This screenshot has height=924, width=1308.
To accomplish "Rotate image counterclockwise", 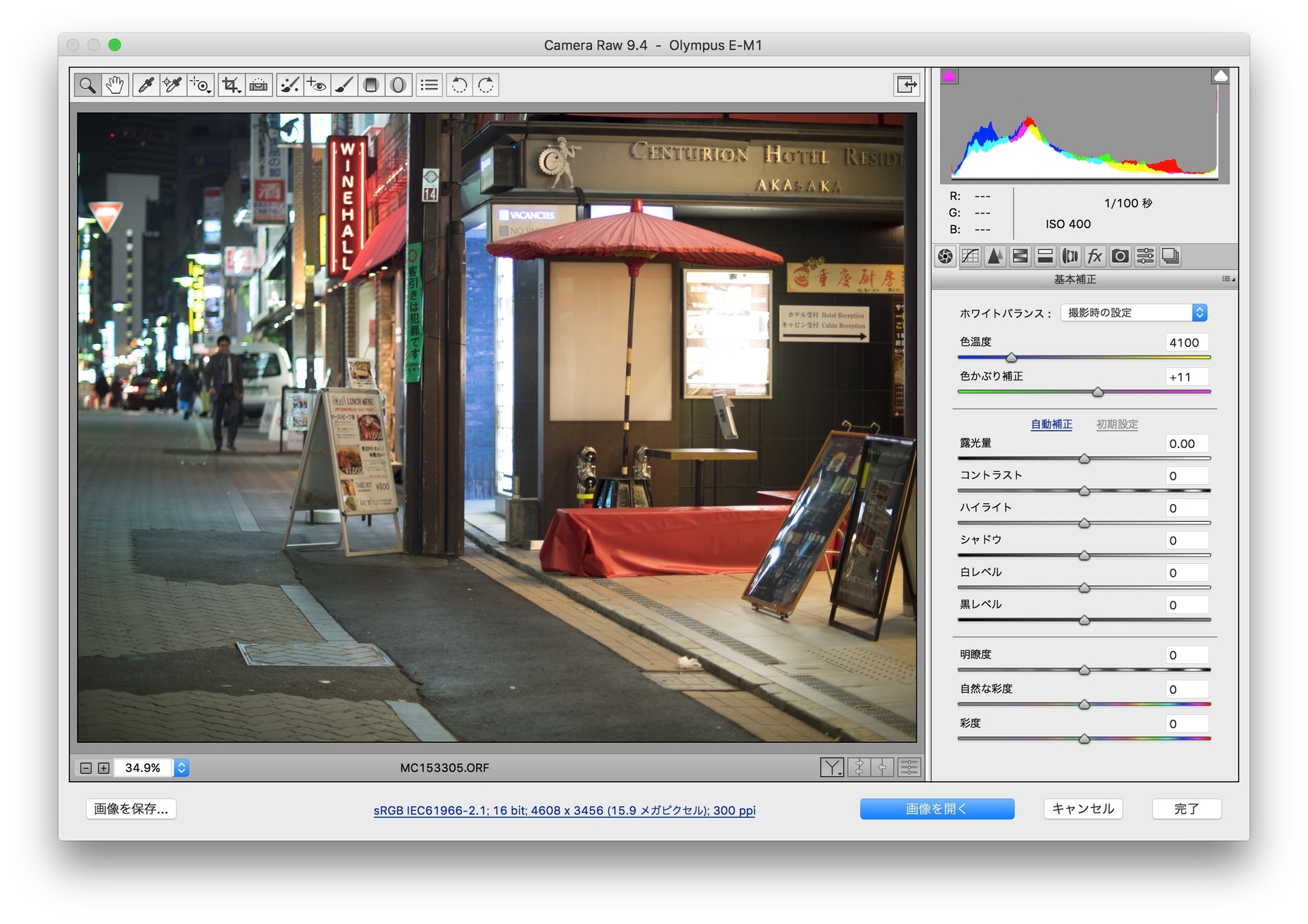I will [x=460, y=85].
